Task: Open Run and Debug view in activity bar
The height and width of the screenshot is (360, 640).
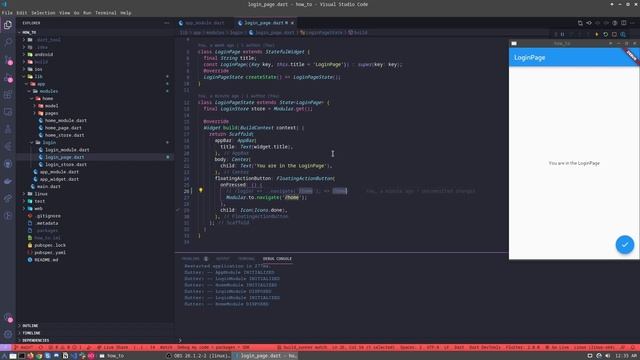Action: (8, 78)
